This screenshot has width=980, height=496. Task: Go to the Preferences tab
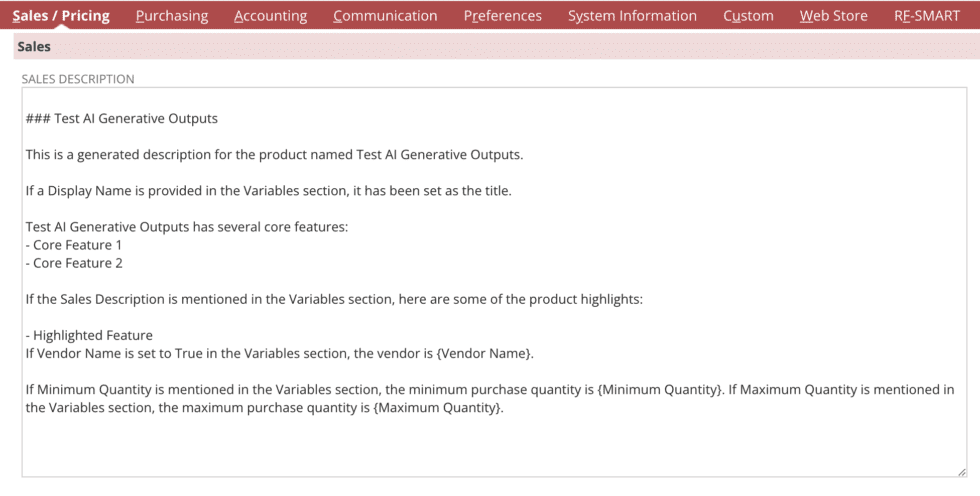click(502, 16)
